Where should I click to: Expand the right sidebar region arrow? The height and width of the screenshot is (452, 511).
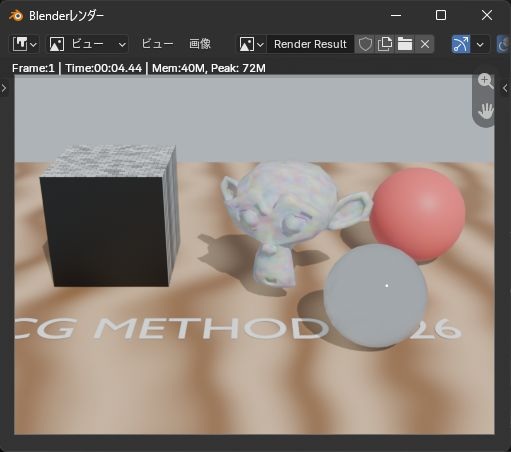pyautogui.click(x=505, y=88)
